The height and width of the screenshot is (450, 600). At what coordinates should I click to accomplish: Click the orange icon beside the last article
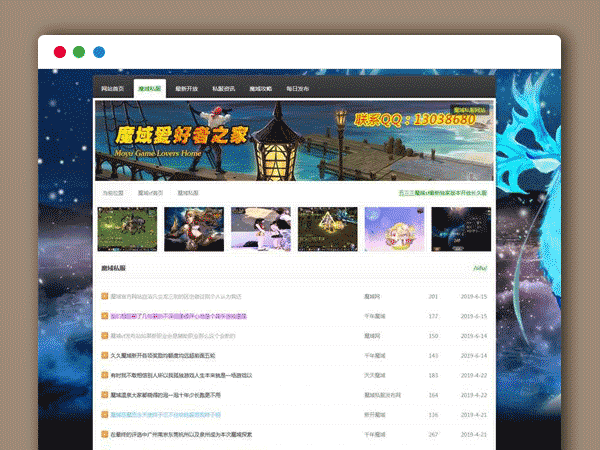pyautogui.click(x=104, y=434)
